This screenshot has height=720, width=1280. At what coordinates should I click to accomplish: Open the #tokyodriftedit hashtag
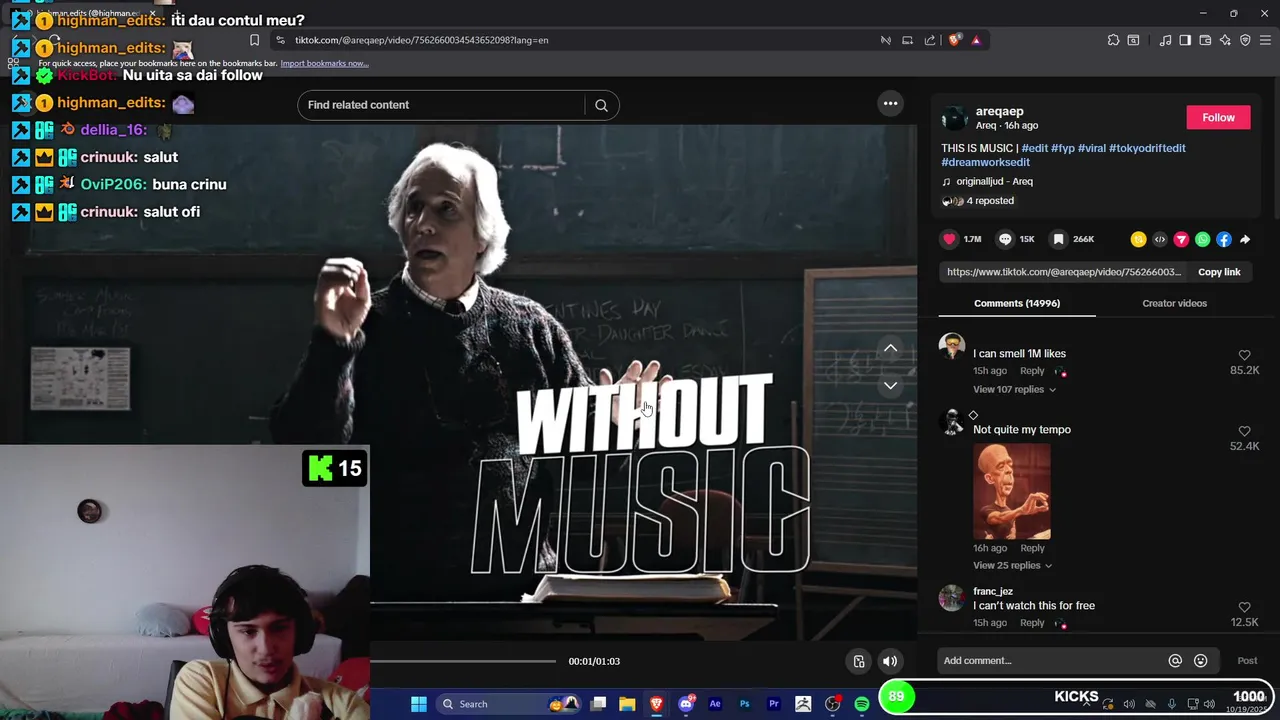1147,148
